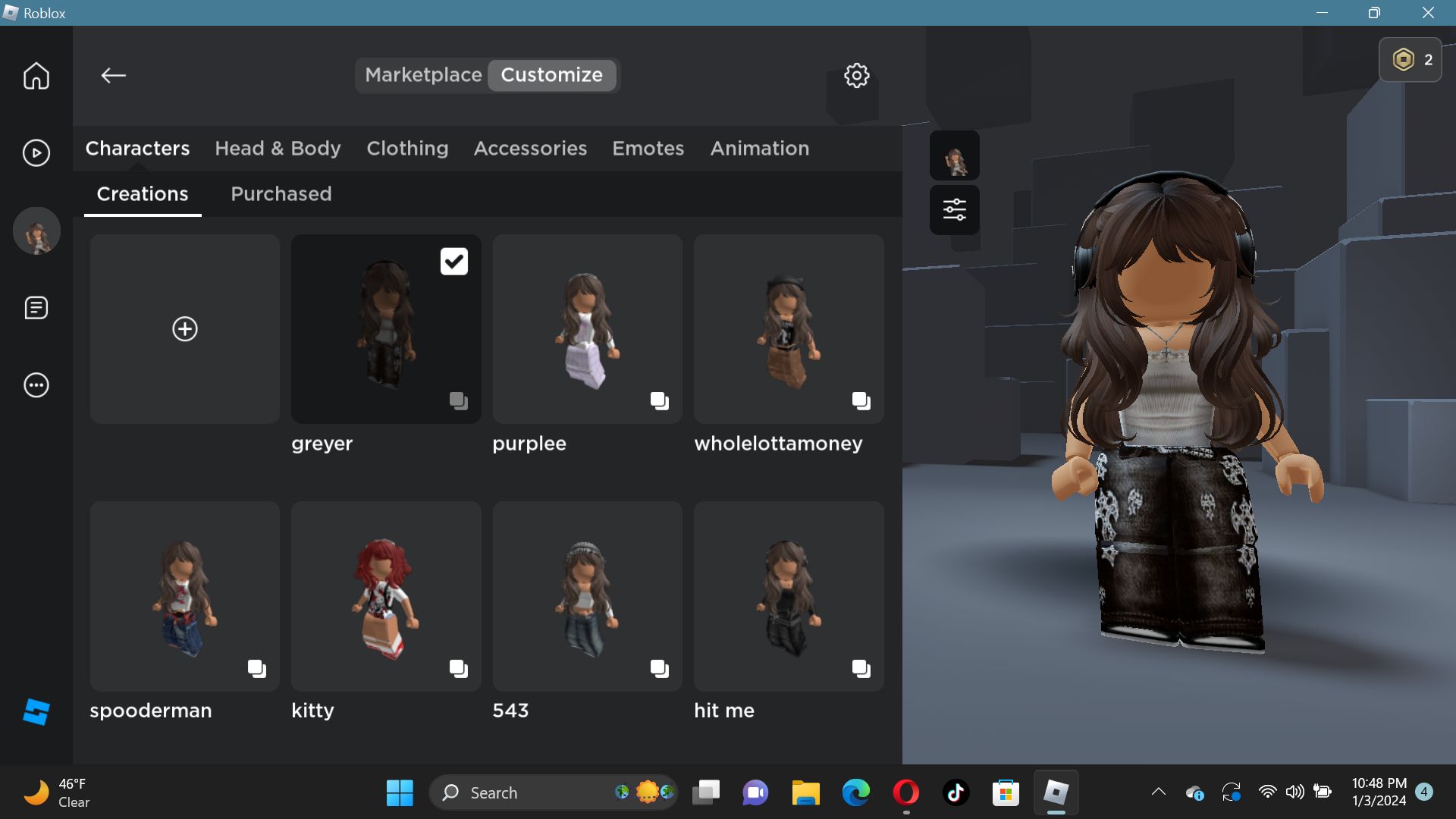Open the Head & Body tab
Screen dimensions: 1456x819
[278, 148]
